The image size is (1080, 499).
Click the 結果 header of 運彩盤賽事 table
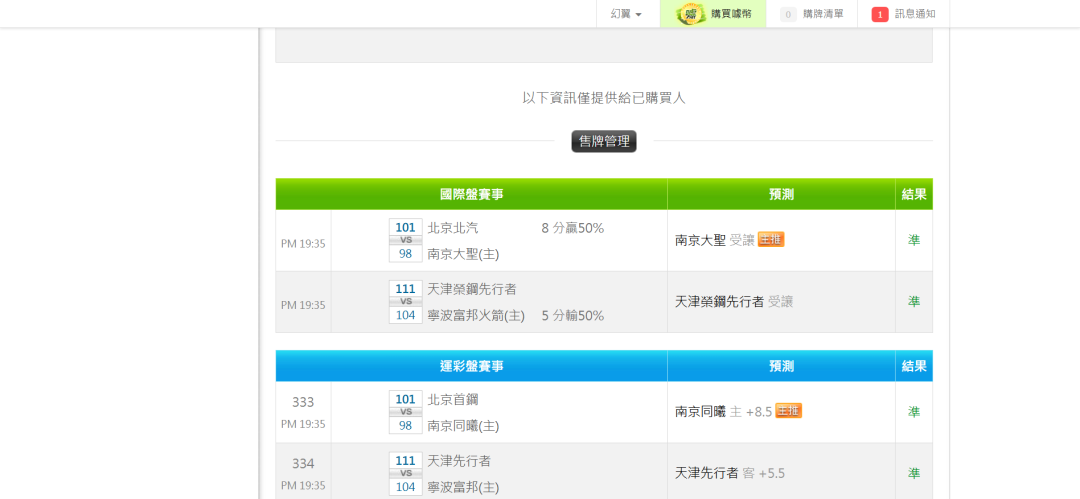point(914,366)
